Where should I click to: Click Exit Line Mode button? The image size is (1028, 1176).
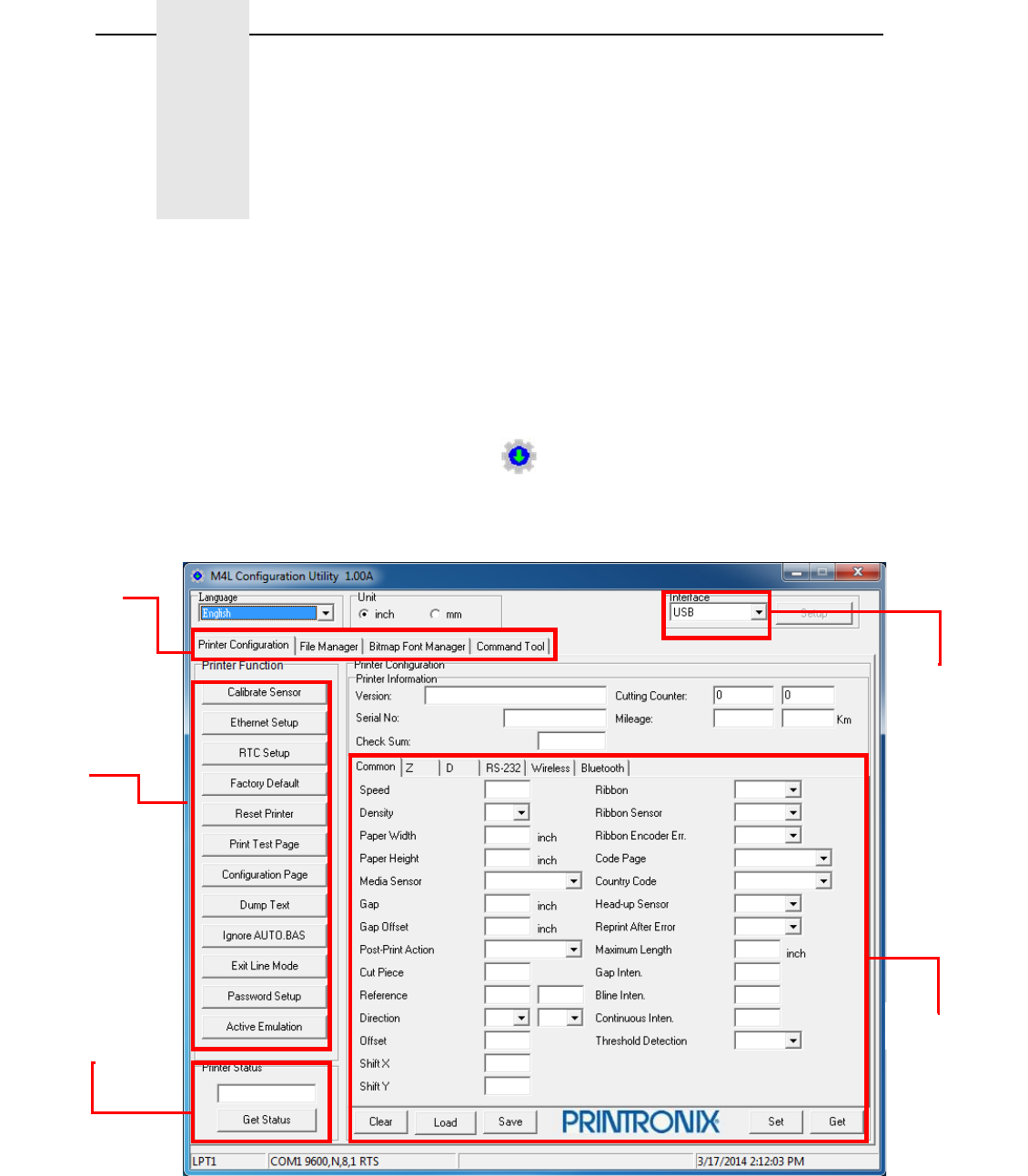coord(265,966)
